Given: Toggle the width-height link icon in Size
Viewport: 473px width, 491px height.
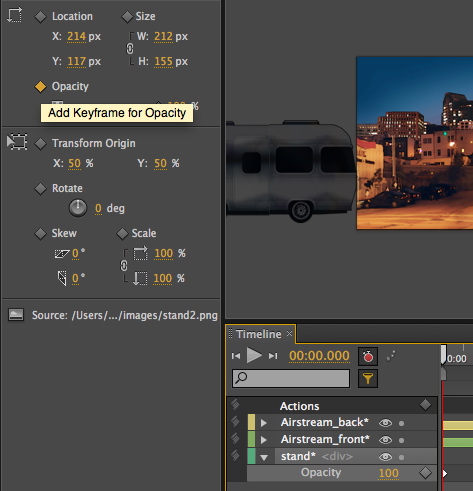Looking at the screenshot, I should [x=130, y=49].
